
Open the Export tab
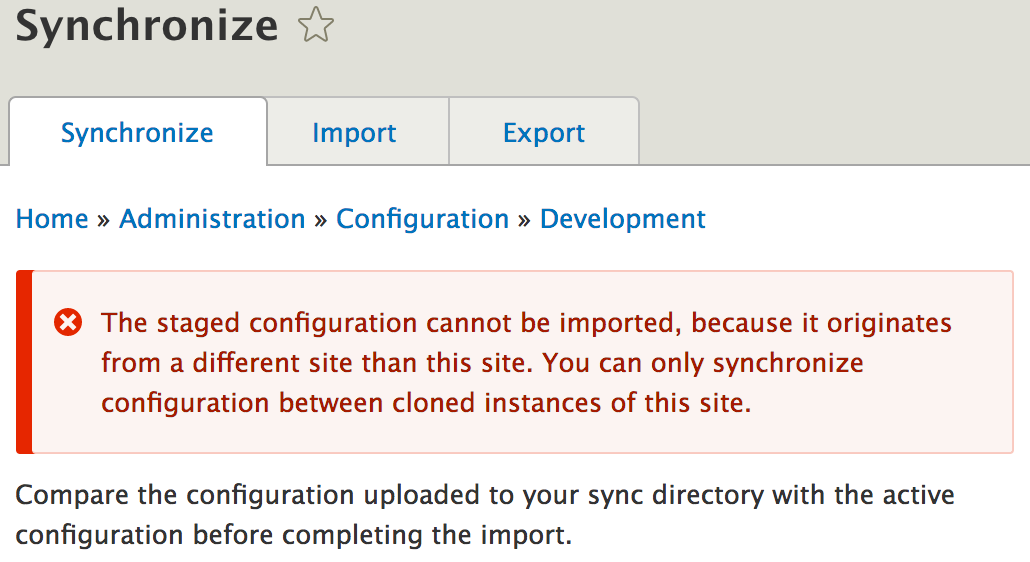pyautogui.click(x=544, y=133)
